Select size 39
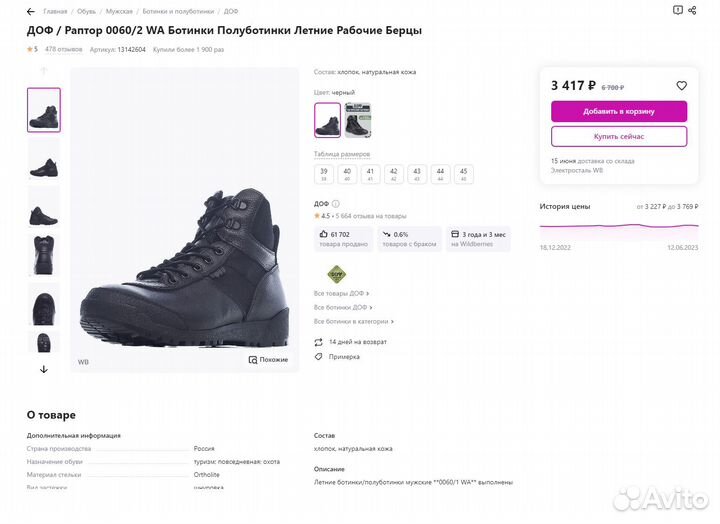Viewport: 720px width, 524px height. tap(323, 174)
